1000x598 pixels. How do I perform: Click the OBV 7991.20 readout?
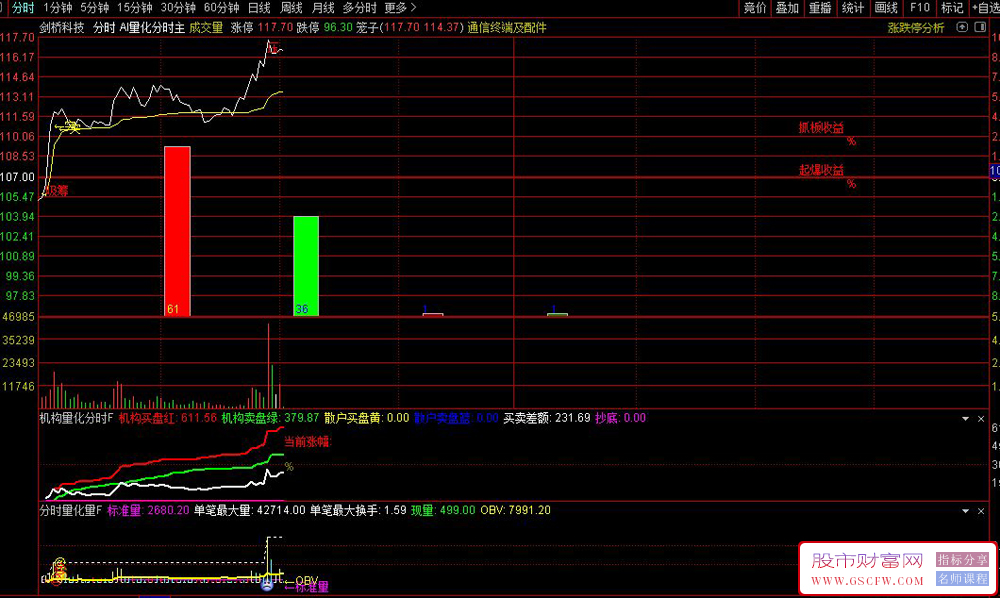tap(515, 511)
